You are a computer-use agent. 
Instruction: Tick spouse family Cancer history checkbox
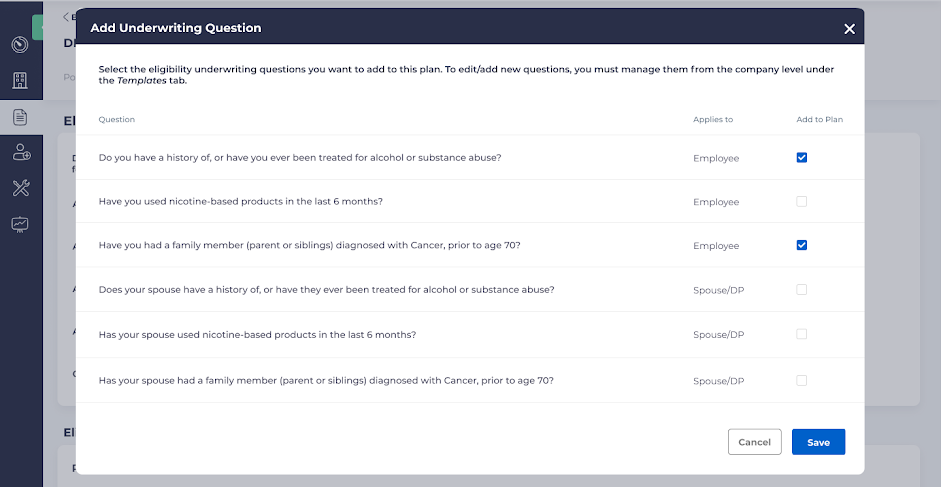click(x=802, y=380)
